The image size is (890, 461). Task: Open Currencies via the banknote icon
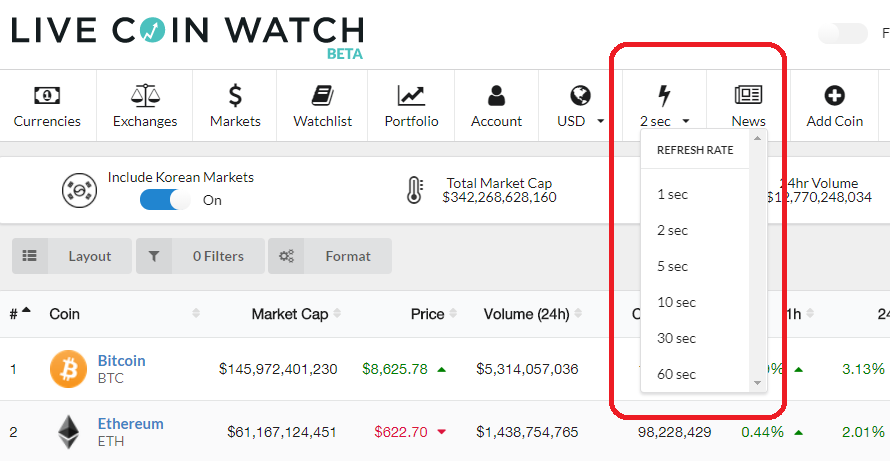pyautogui.click(x=47, y=95)
